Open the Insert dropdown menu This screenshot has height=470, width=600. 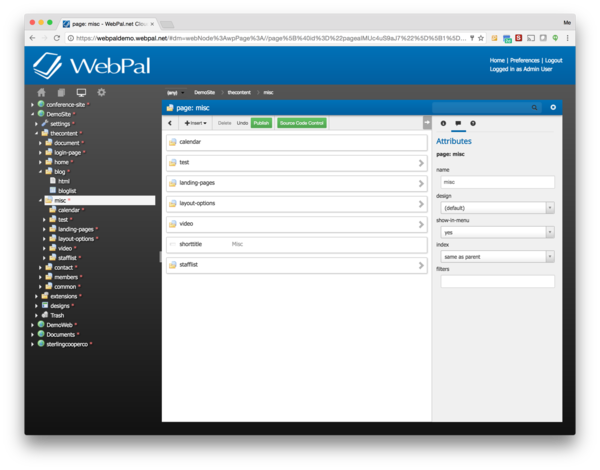pos(196,123)
